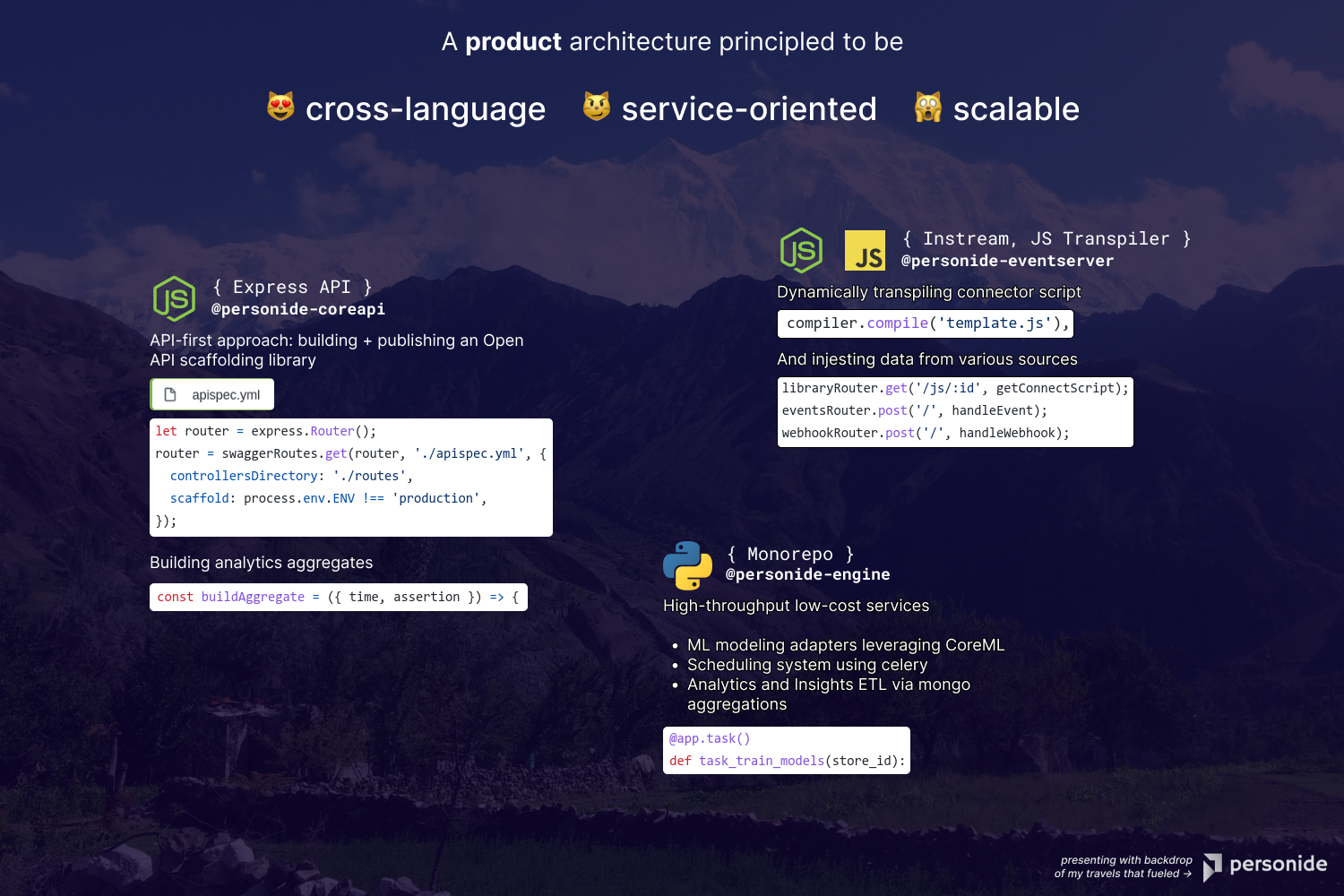The height and width of the screenshot is (896, 1344).
Task: Click "Dynamically transpiling connector script" text
Action: [929, 292]
